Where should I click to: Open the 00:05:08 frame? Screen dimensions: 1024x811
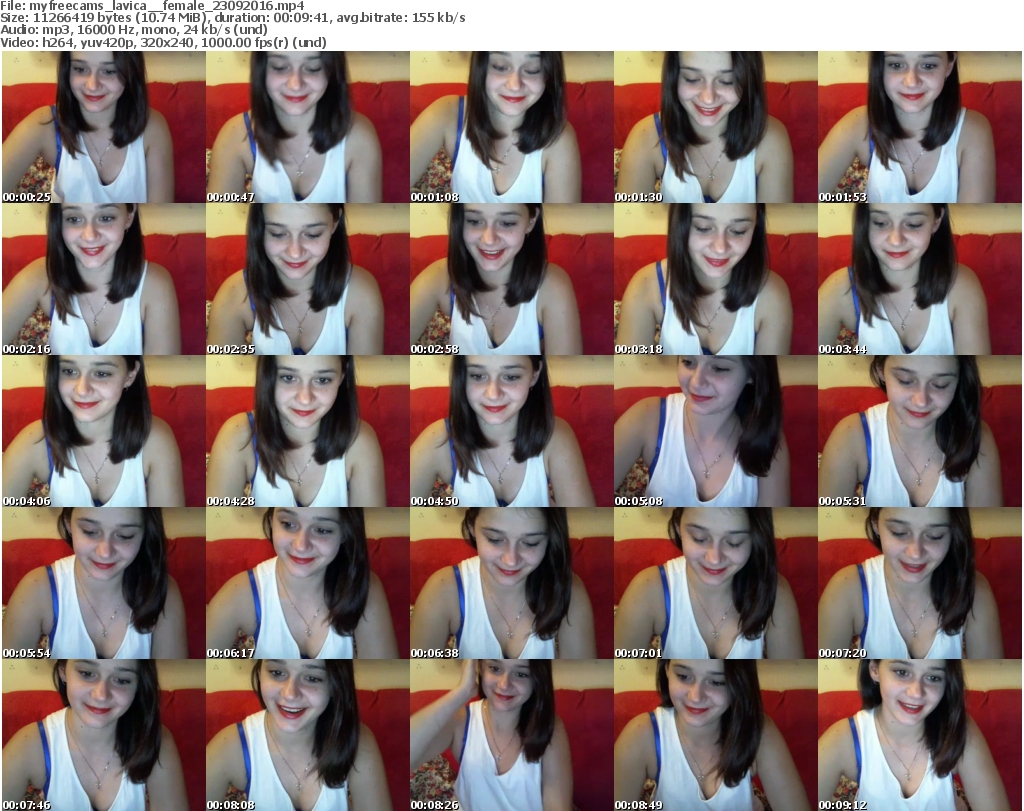(x=715, y=431)
